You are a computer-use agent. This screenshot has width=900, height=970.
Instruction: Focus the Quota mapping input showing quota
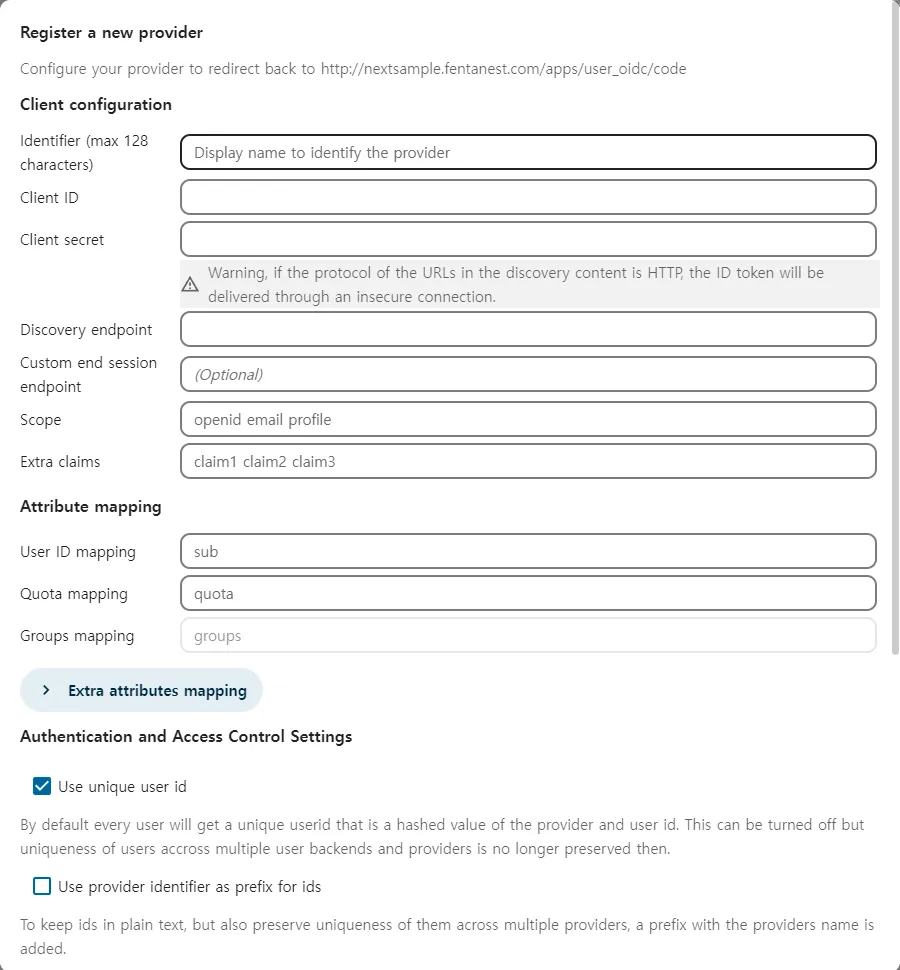pyautogui.click(x=528, y=593)
